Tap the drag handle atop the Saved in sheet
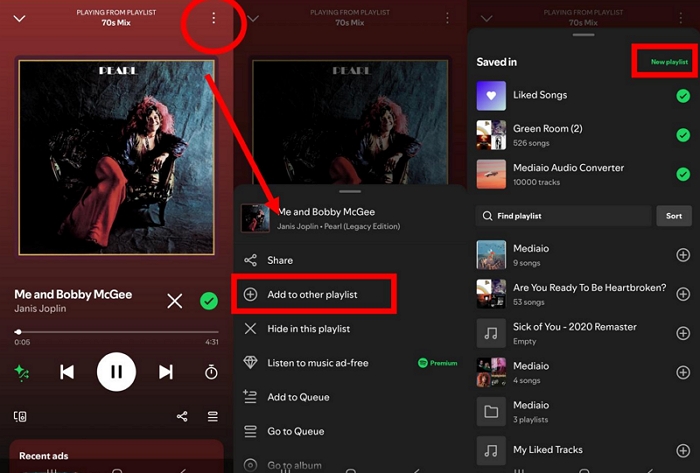Screen dimensions: 700x473 [583, 35]
